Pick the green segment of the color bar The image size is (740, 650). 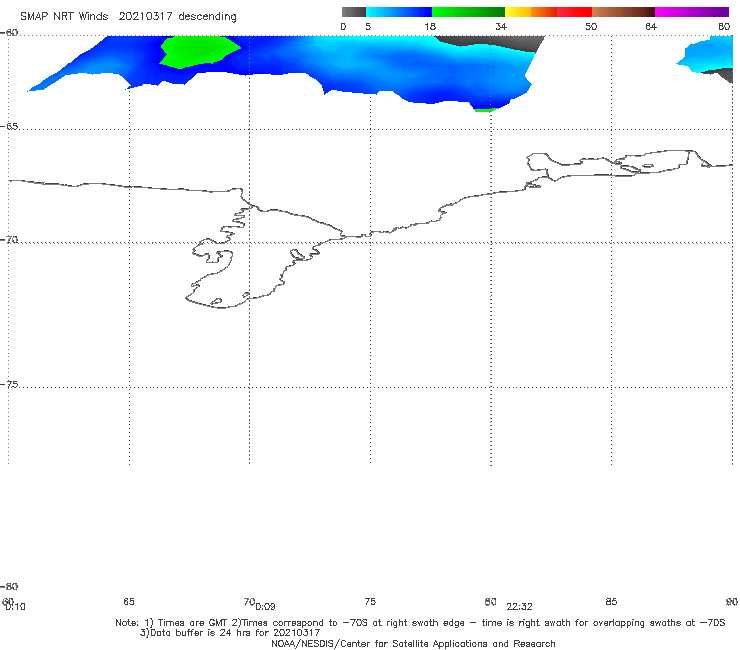click(x=468, y=12)
